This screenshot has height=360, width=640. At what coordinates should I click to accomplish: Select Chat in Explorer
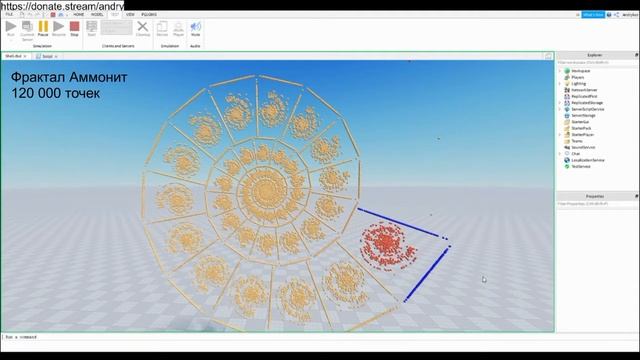tap(576, 154)
